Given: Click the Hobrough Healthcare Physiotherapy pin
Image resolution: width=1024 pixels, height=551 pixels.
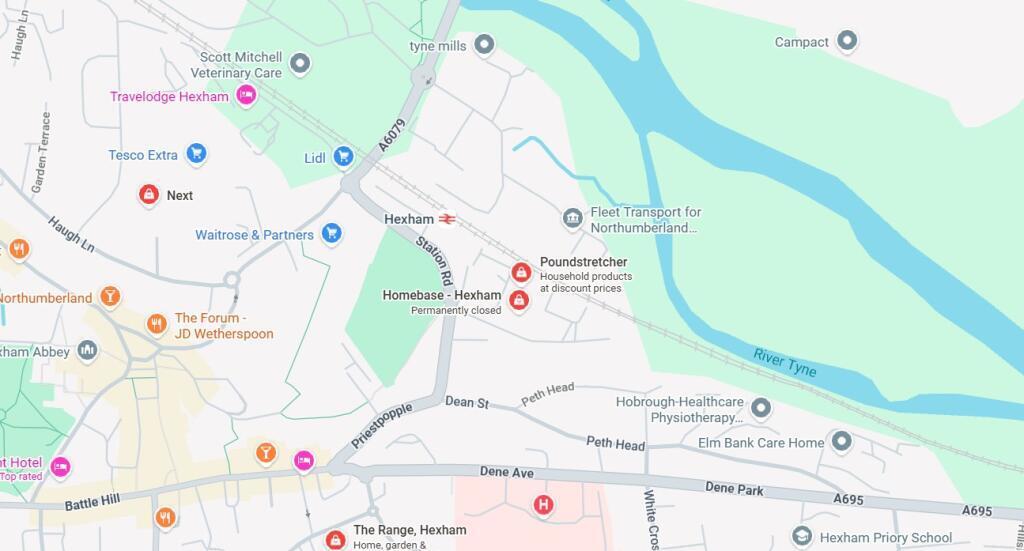Looking at the screenshot, I should [x=761, y=409].
